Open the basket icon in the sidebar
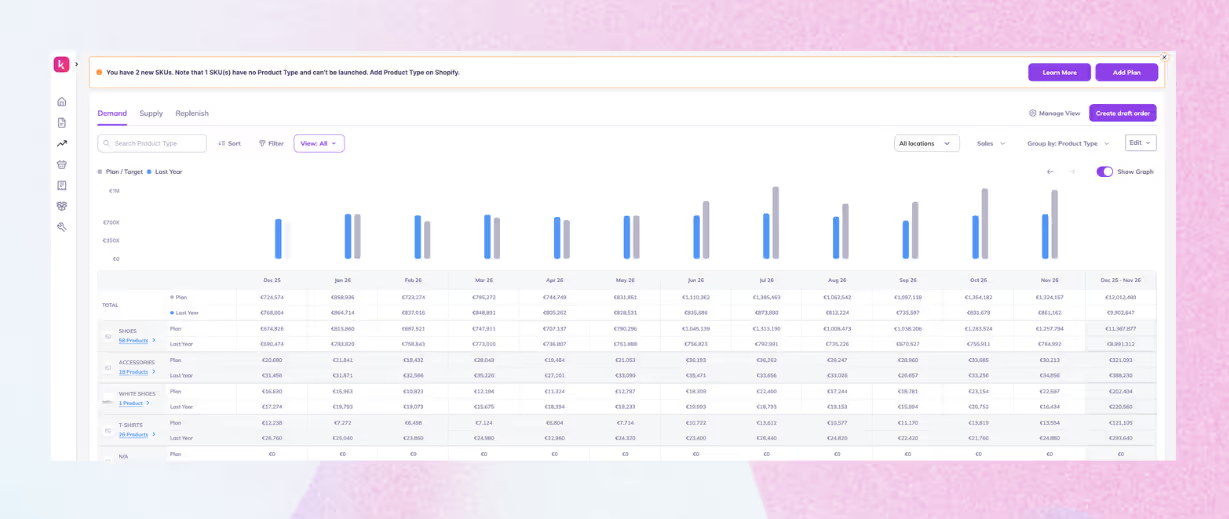Screen dimensions: 1229x519 (x=61, y=164)
